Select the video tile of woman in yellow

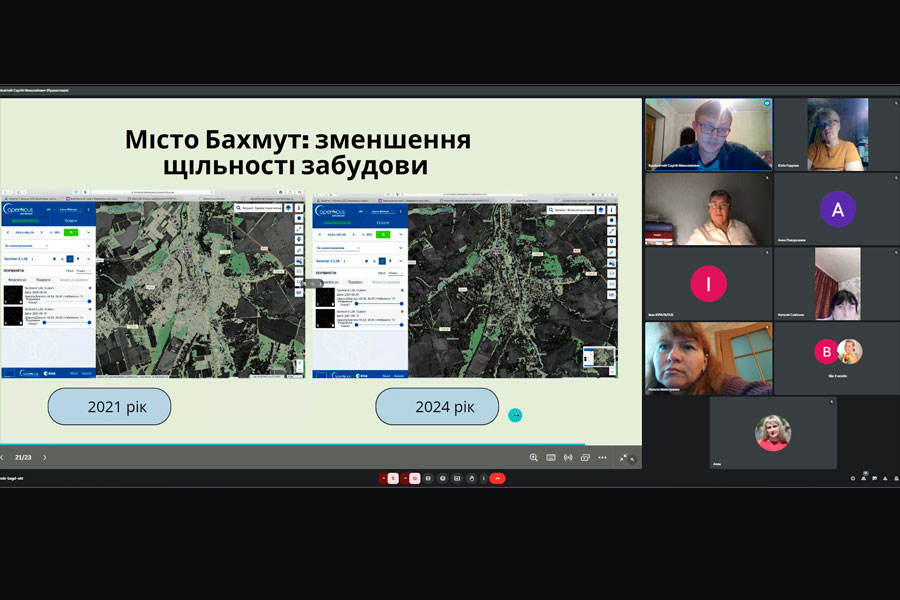click(x=837, y=134)
